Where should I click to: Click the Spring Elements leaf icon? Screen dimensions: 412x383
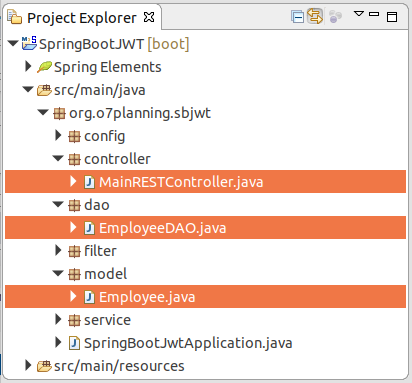[44, 67]
